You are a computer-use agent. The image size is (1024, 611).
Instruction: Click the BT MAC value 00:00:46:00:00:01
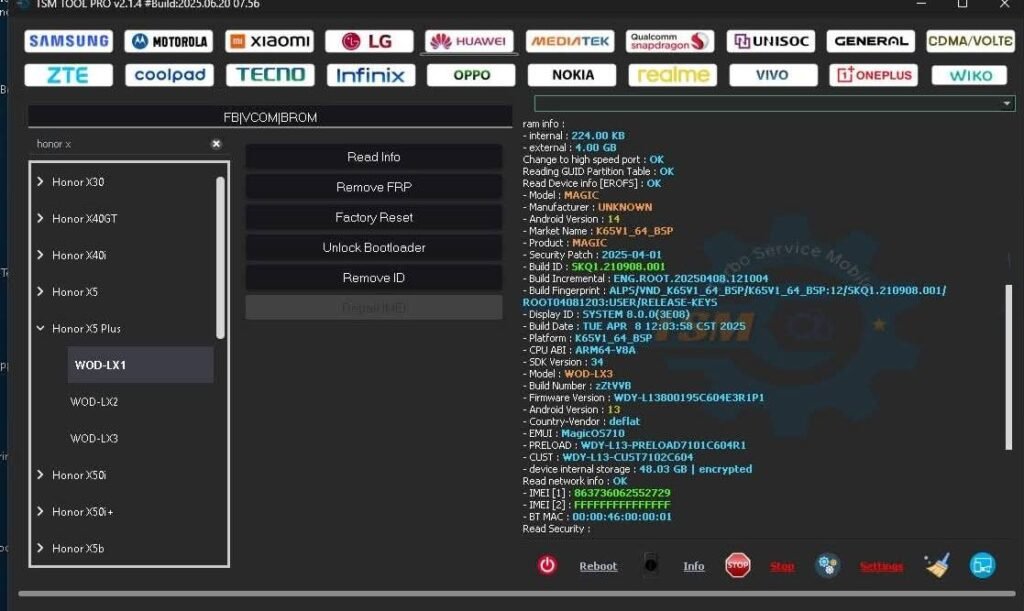pos(622,516)
